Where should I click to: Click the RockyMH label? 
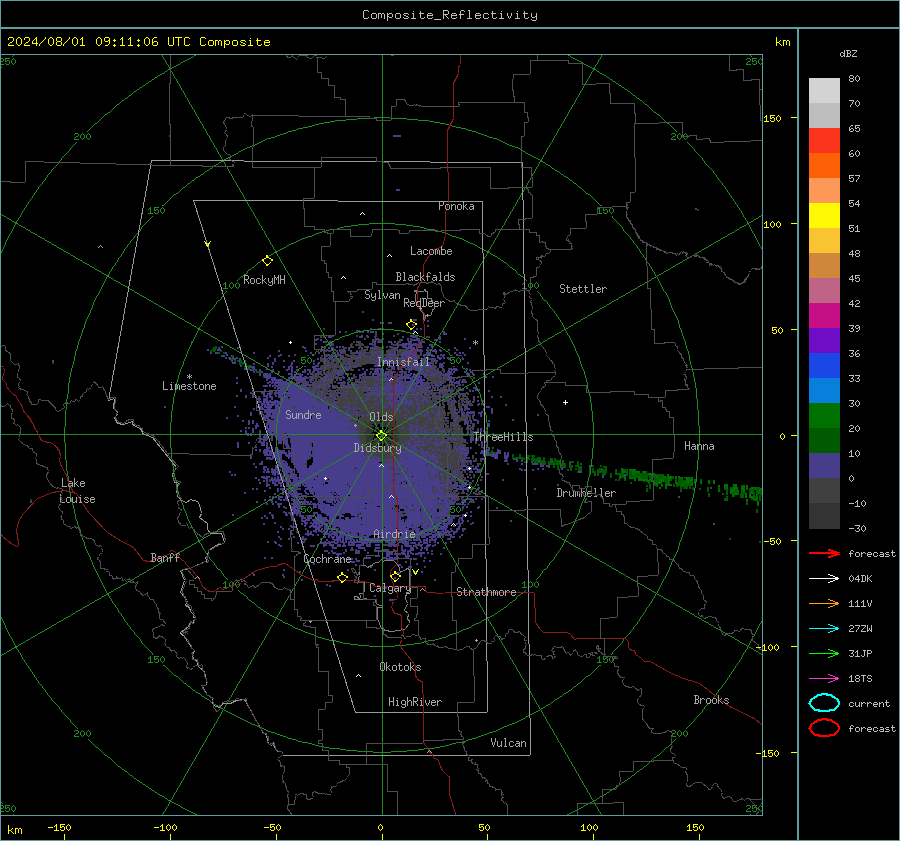point(264,280)
